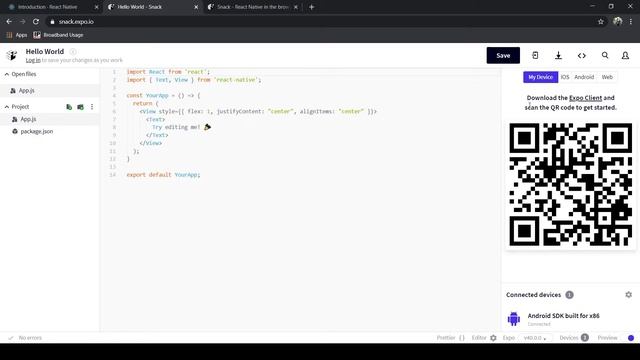The image size is (640, 360).
Task: Click the browser back arrow
Action: pyautogui.click(x=9, y=22)
